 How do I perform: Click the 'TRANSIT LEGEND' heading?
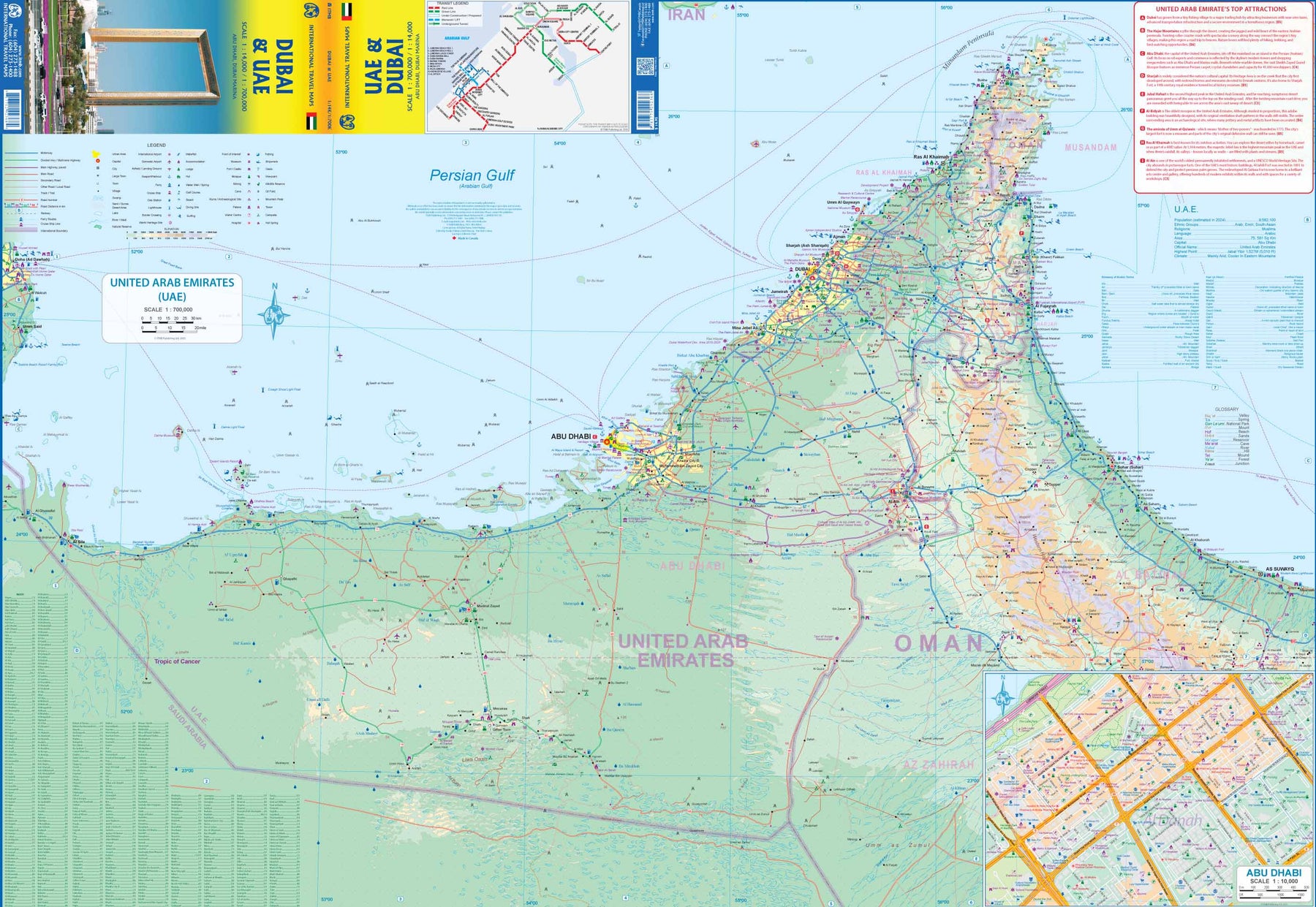[x=453, y=4]
